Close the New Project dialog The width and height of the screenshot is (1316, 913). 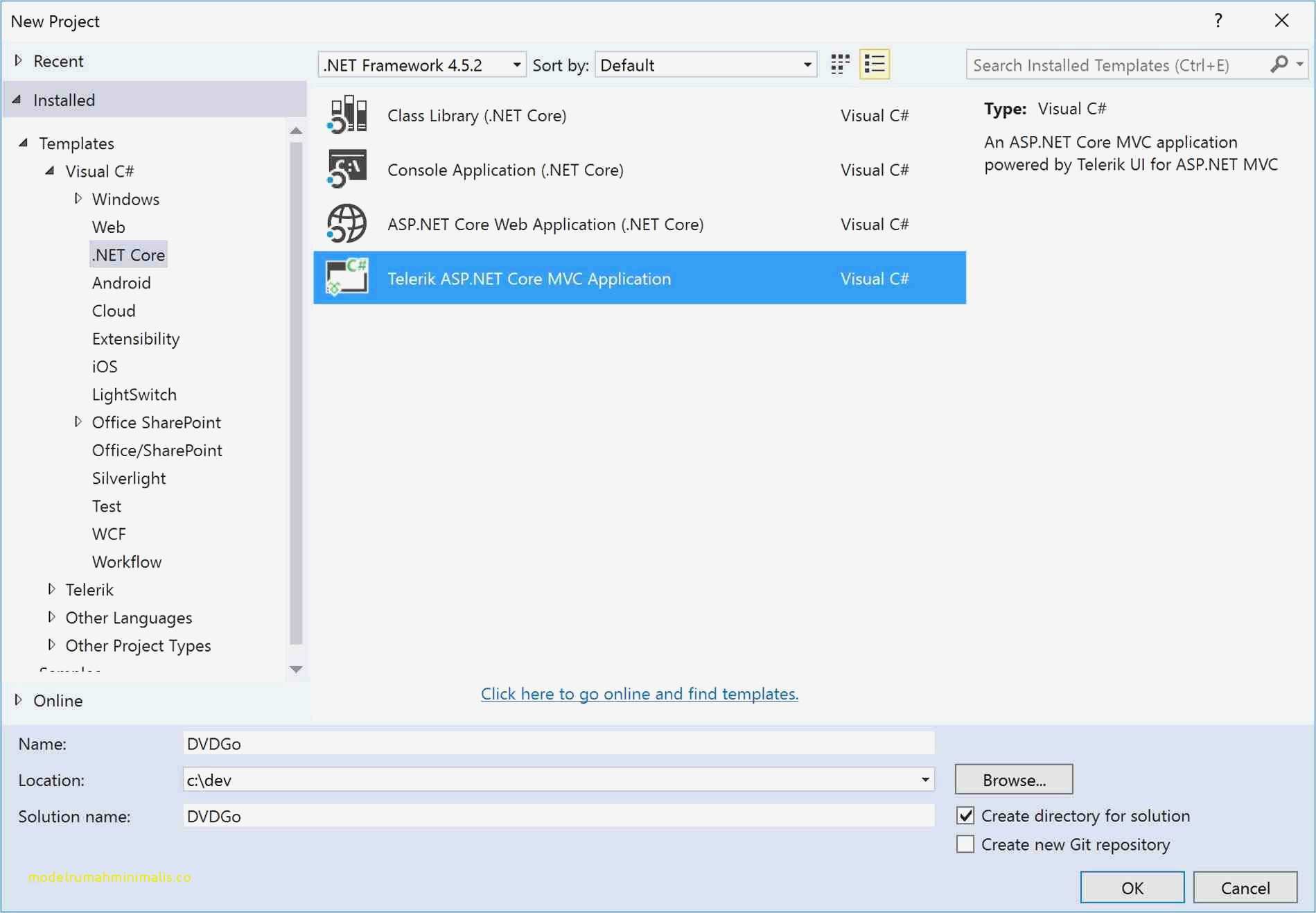click(1282, 21)
